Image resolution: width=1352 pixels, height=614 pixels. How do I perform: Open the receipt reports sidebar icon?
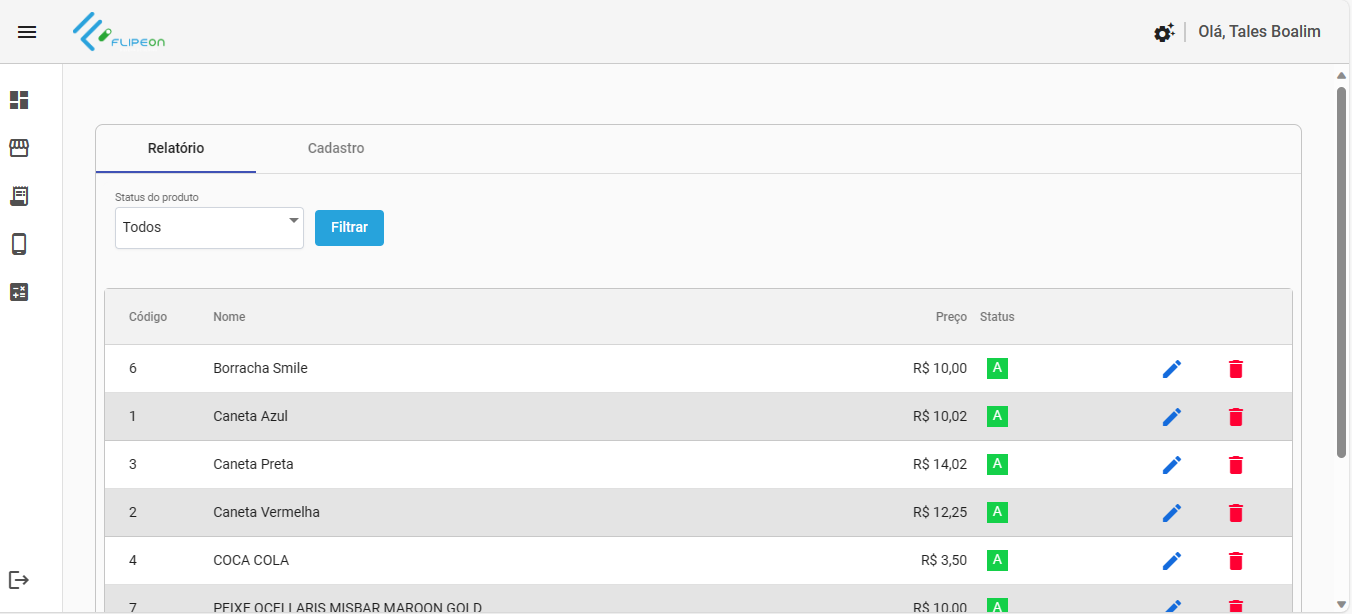(19, 196)
